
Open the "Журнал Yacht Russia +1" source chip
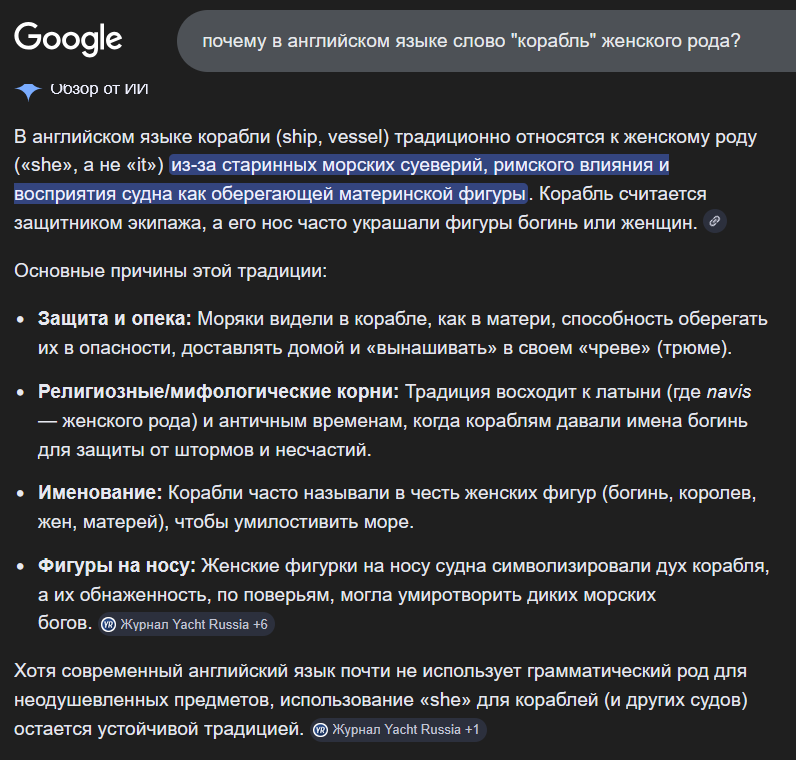pyautogui.click(x=397, y=729)
